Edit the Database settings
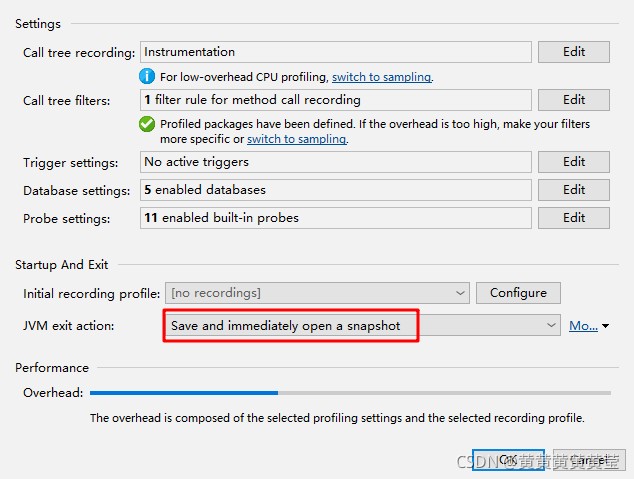Viewport: 634px width, 479px height. point(573,190)
